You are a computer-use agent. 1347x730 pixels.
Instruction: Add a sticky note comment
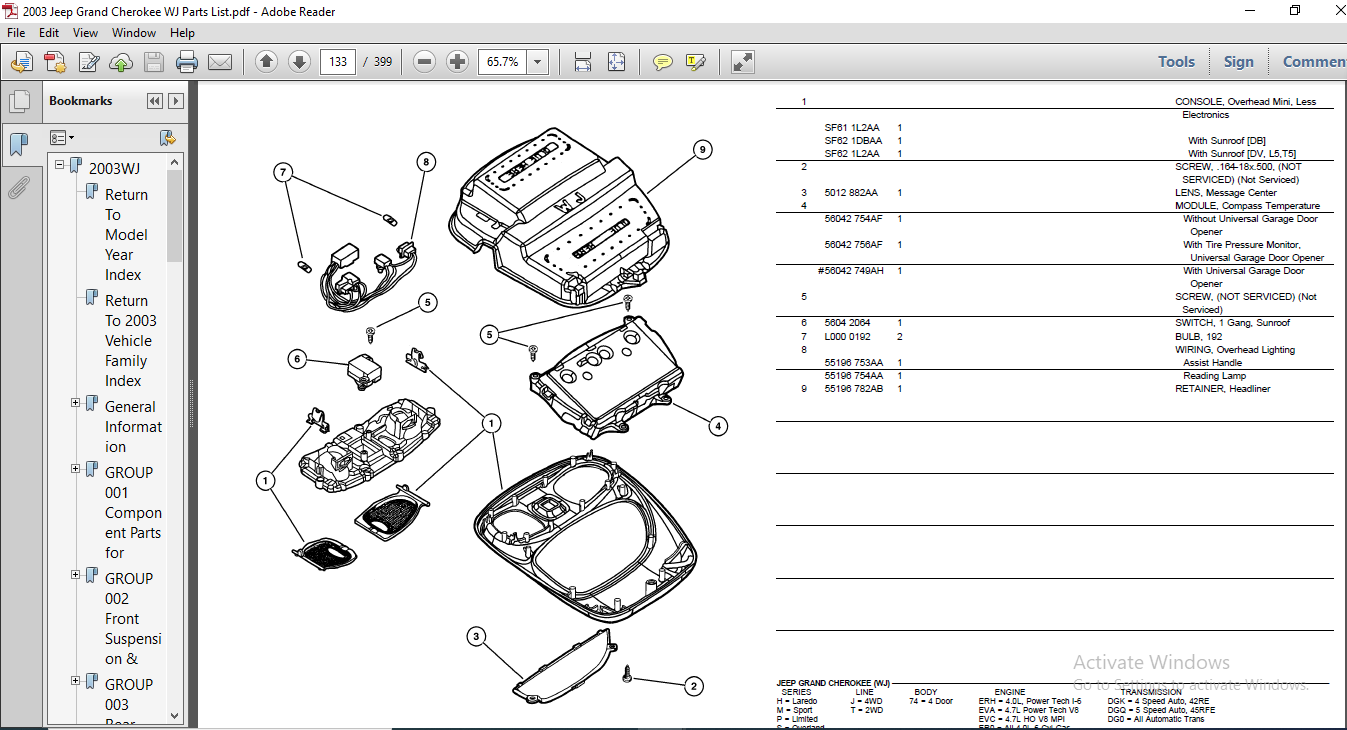pyautogui.click(x=662, y=62)
